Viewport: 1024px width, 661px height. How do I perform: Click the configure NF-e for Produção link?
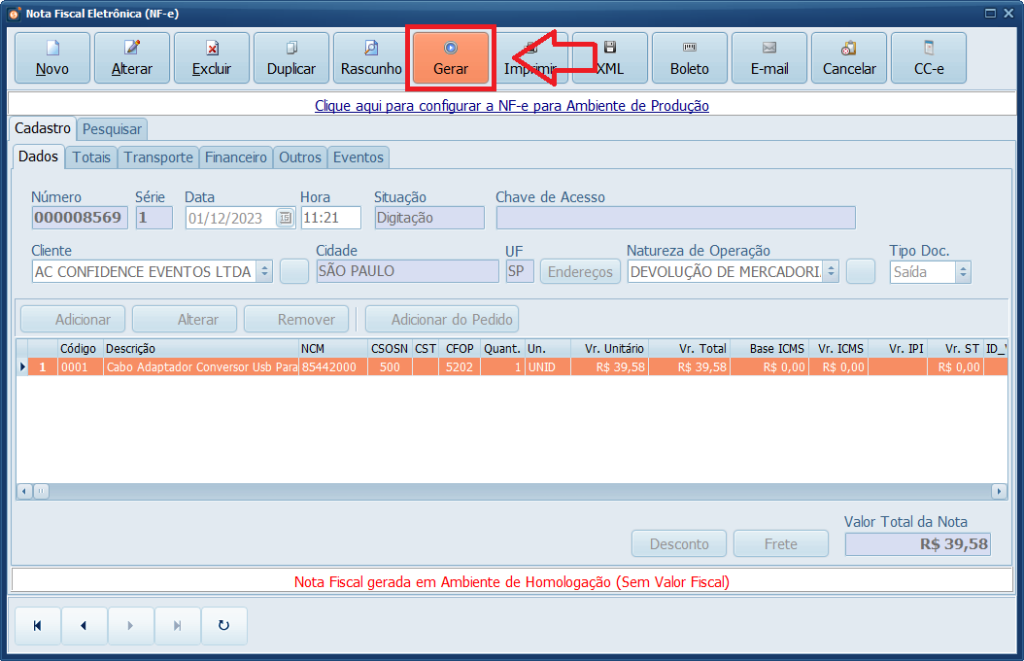click(512, 105)
